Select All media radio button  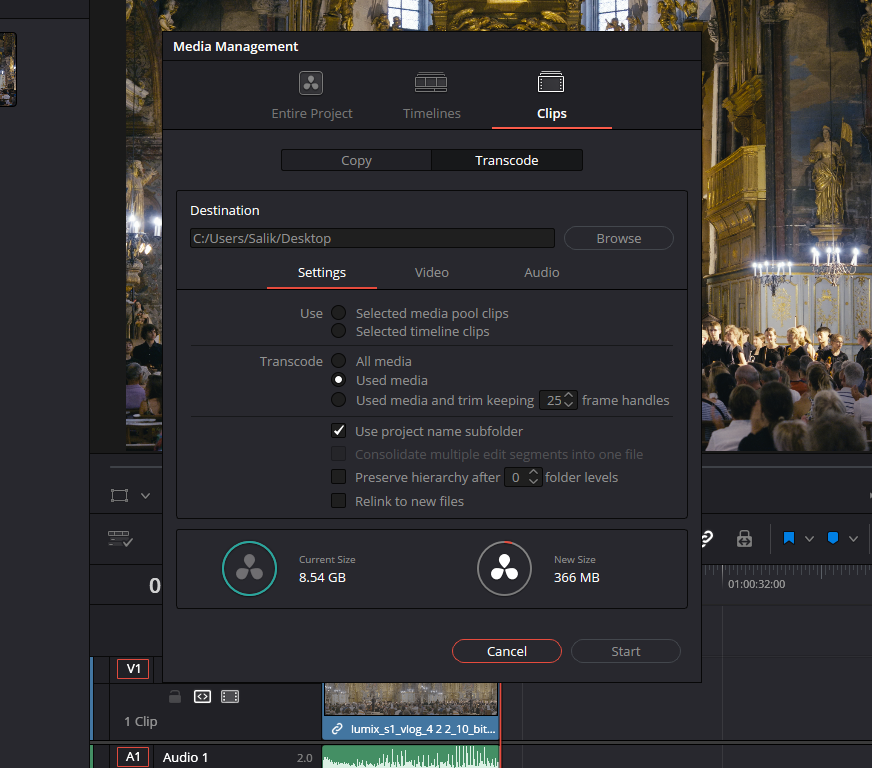pos(339,360)
